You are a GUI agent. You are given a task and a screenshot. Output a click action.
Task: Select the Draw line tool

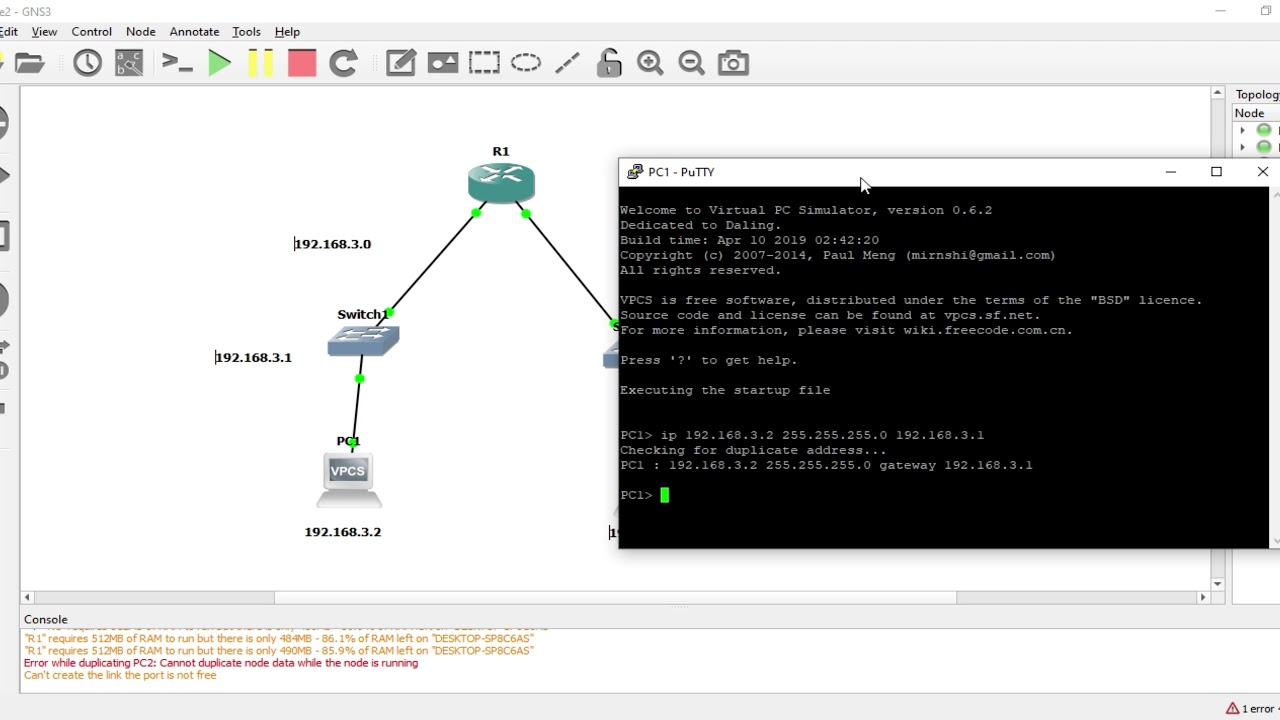click(567, 63)
